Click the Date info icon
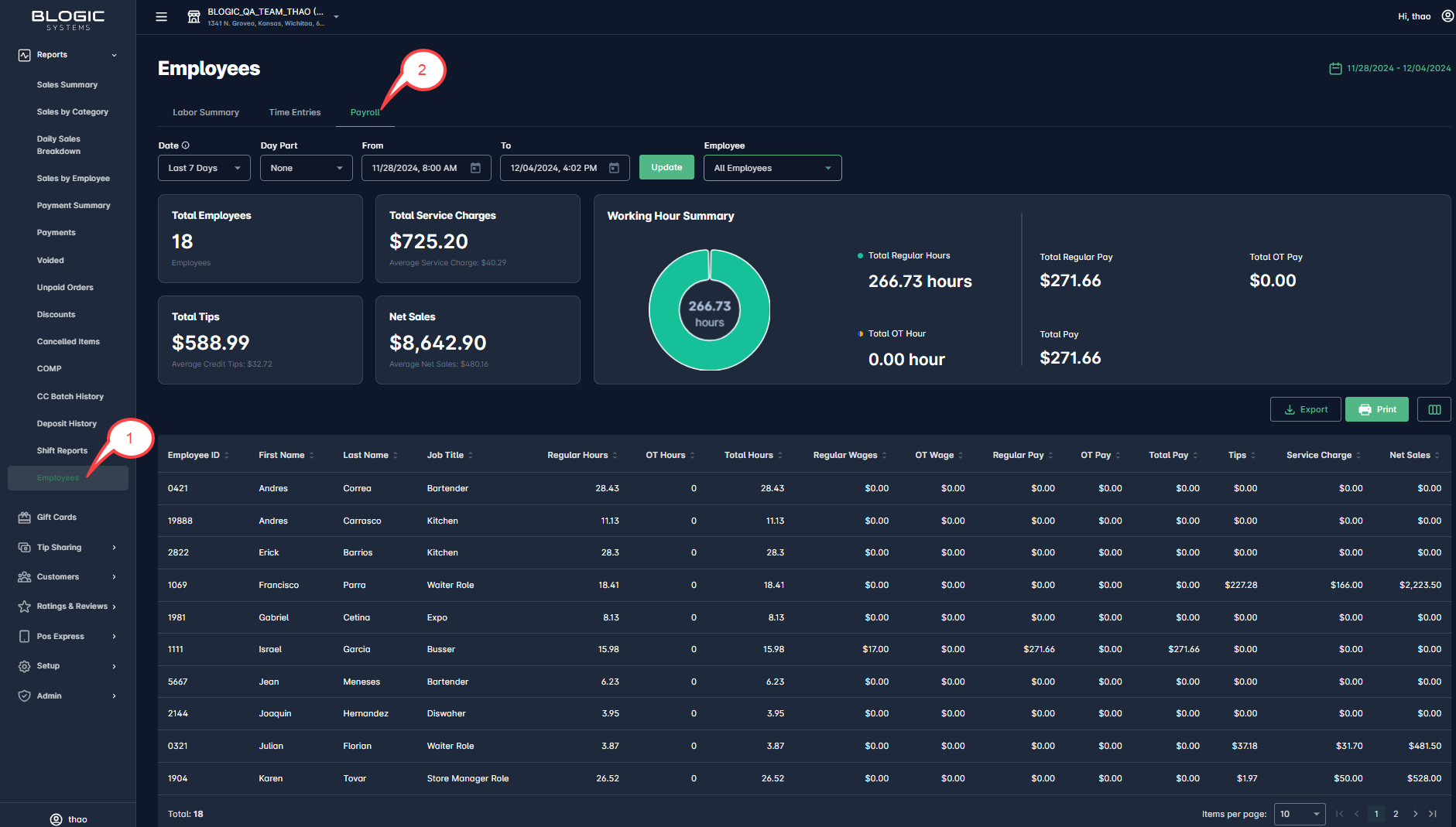The image size is (1456, 827). click(x=186, y=145)
